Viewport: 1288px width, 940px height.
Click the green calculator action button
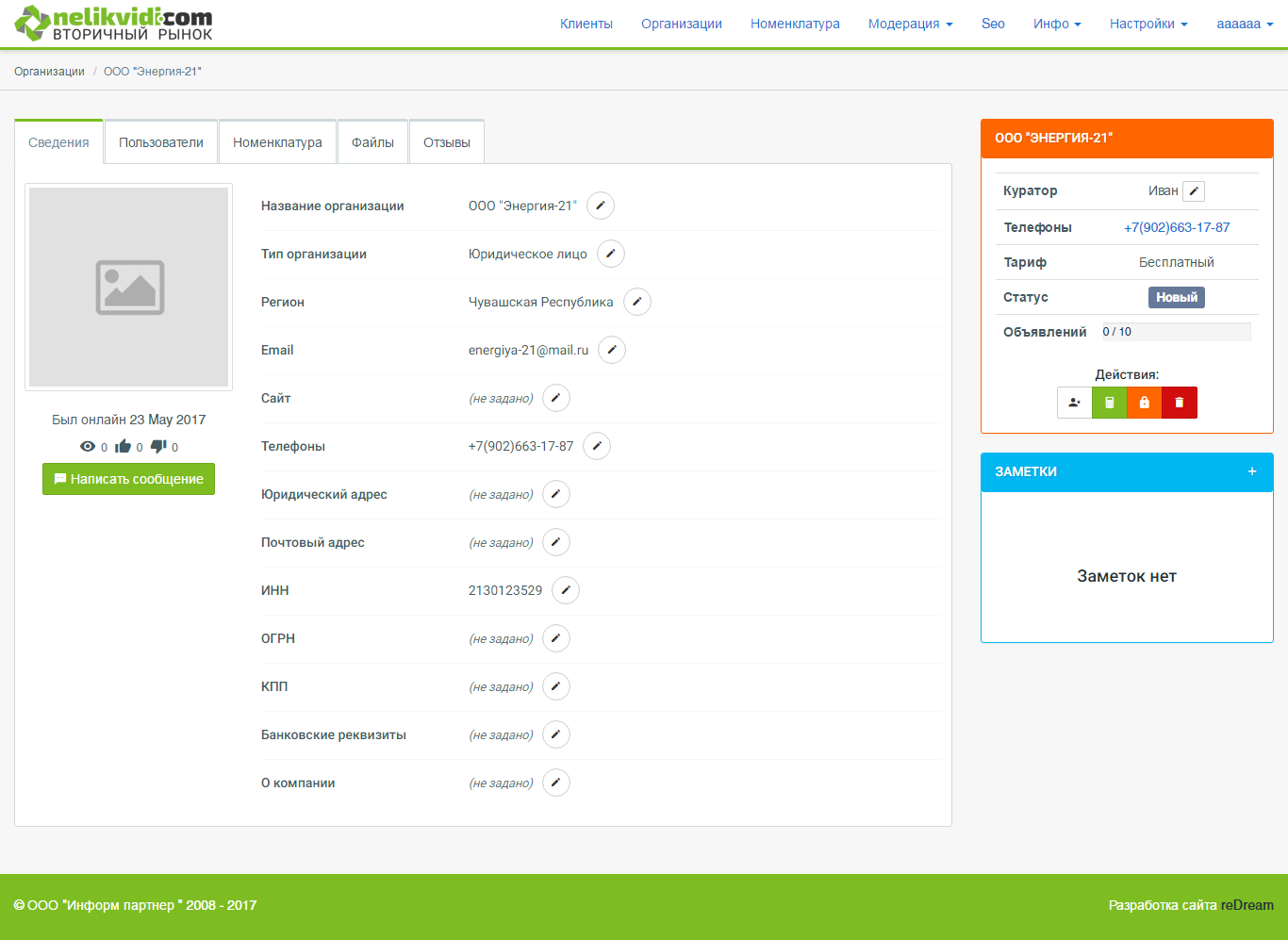click(1109, 403)
